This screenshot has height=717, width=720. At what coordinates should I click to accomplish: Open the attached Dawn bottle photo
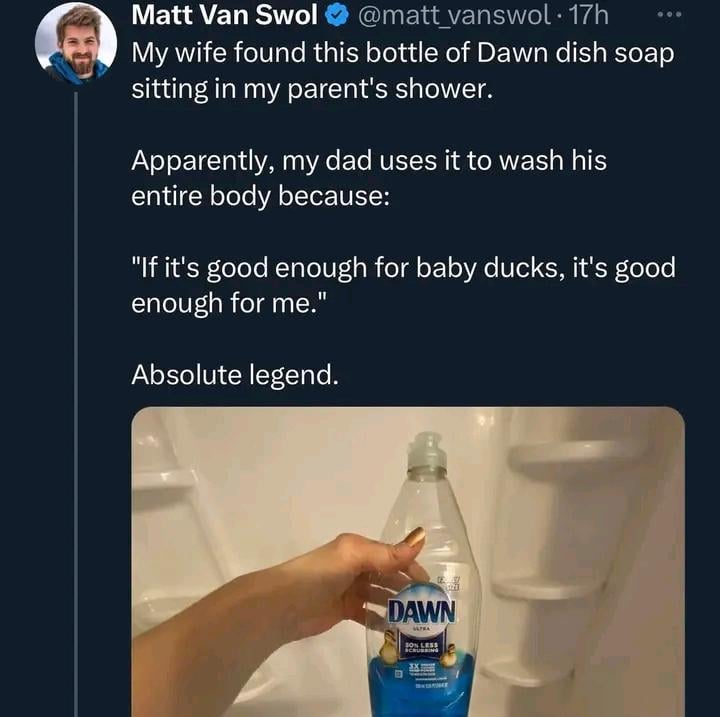tap(408, 561)
